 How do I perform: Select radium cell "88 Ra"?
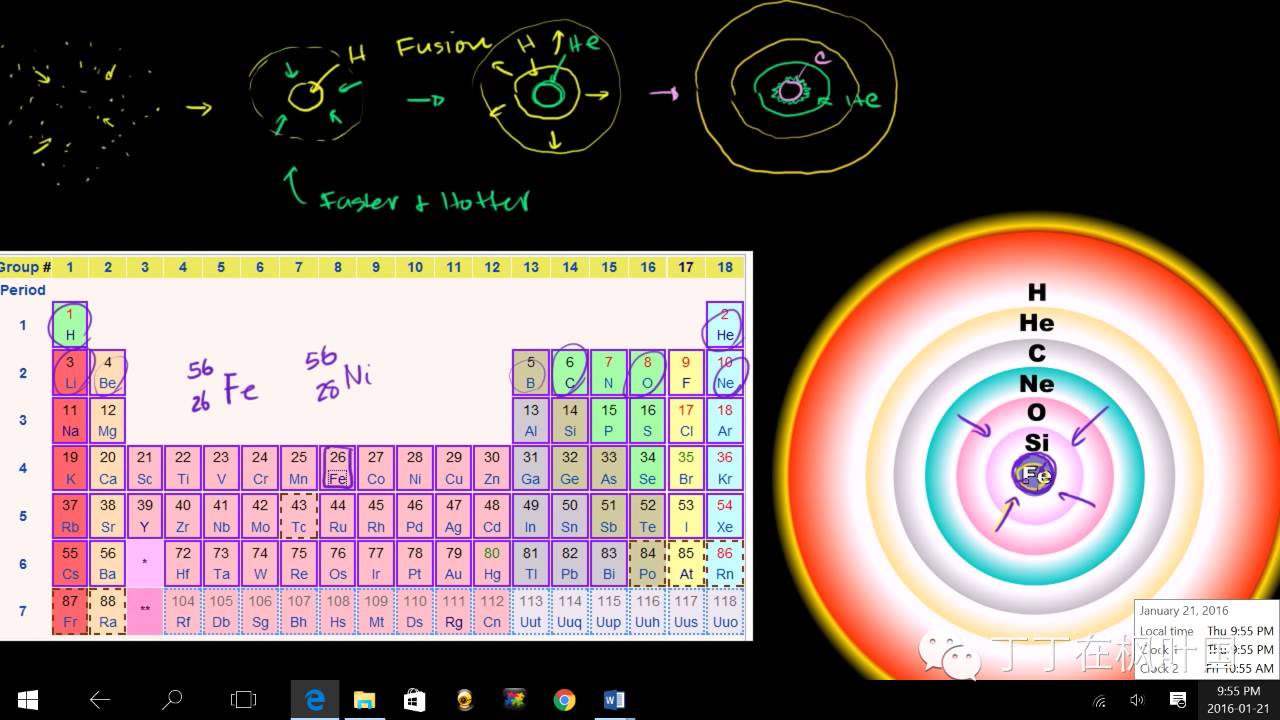pyautogui.click(x=107, y=612)
